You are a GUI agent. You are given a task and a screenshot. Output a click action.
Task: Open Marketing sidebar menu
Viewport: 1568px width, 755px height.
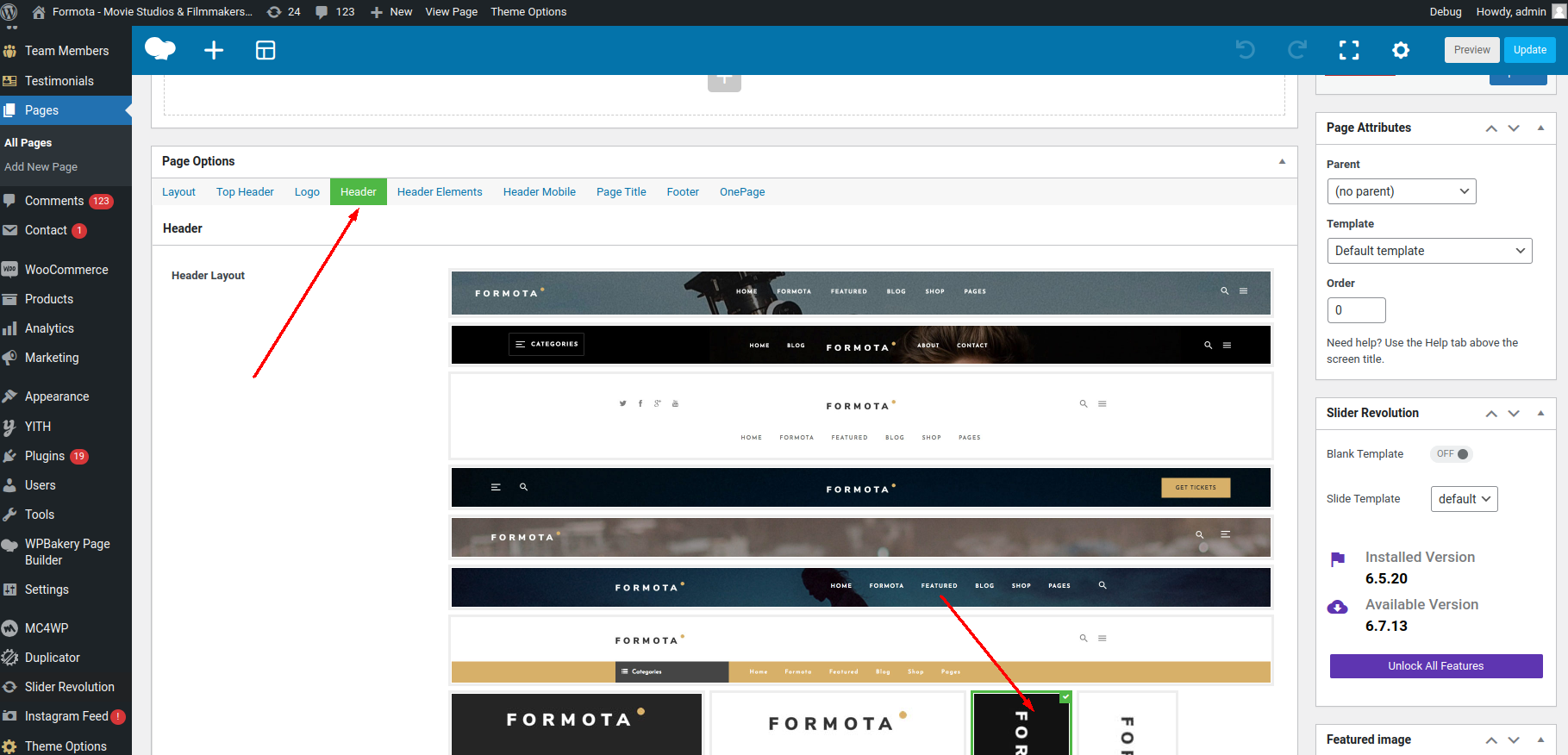[66, 358]
